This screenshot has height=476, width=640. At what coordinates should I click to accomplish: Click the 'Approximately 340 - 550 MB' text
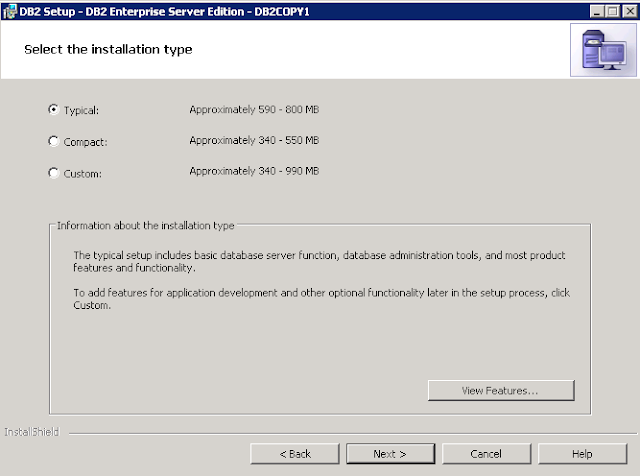254,140
